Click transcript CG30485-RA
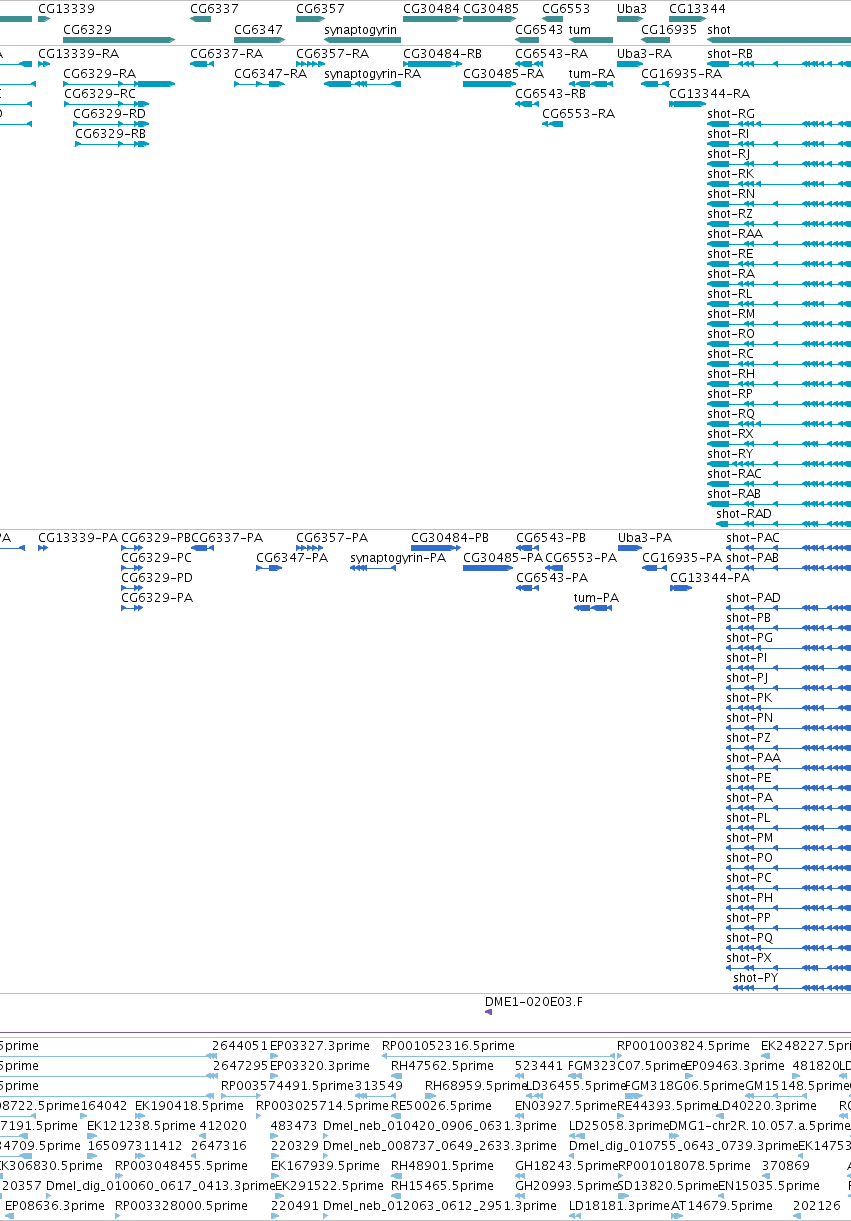Viewport: 851px width, 1221px height. [504, 73]
